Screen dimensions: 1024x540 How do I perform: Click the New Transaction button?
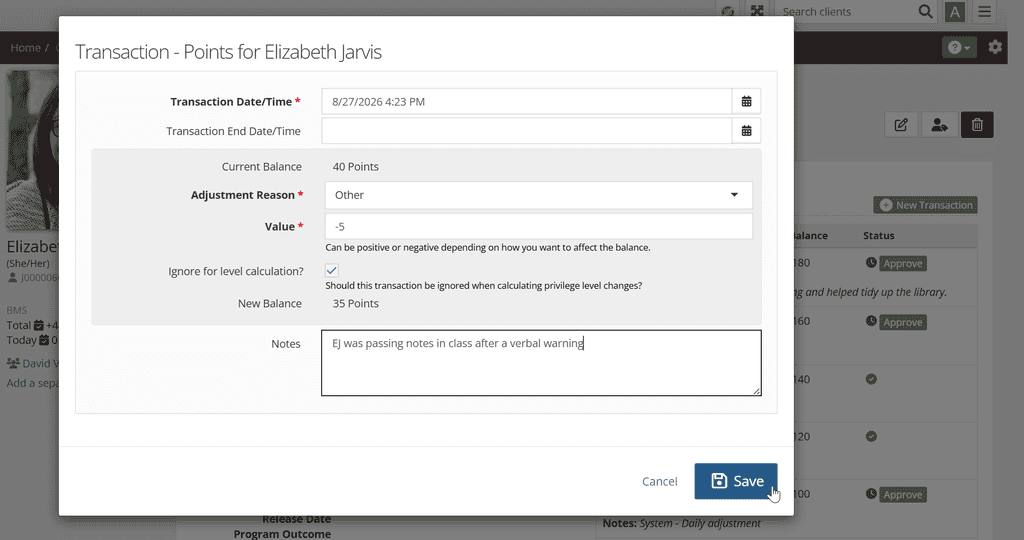pyautogui.click(x=925, y=205)
